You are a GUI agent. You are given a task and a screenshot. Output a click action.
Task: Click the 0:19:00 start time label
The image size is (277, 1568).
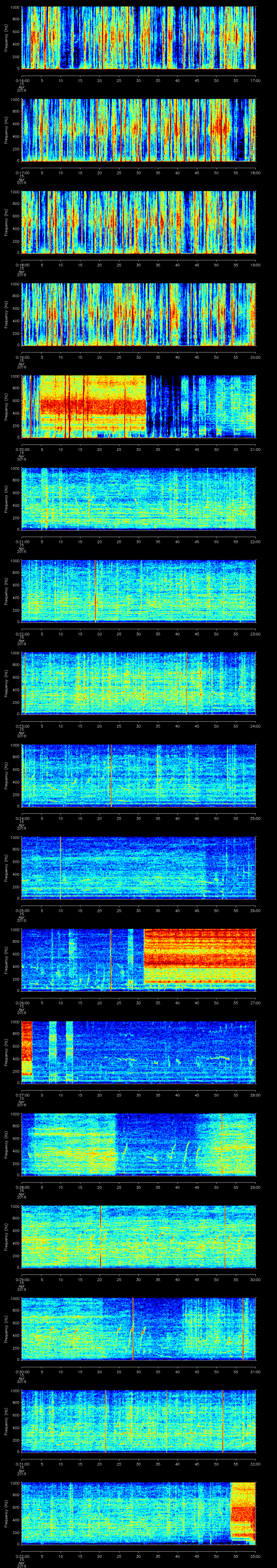[x=22, y=357]
